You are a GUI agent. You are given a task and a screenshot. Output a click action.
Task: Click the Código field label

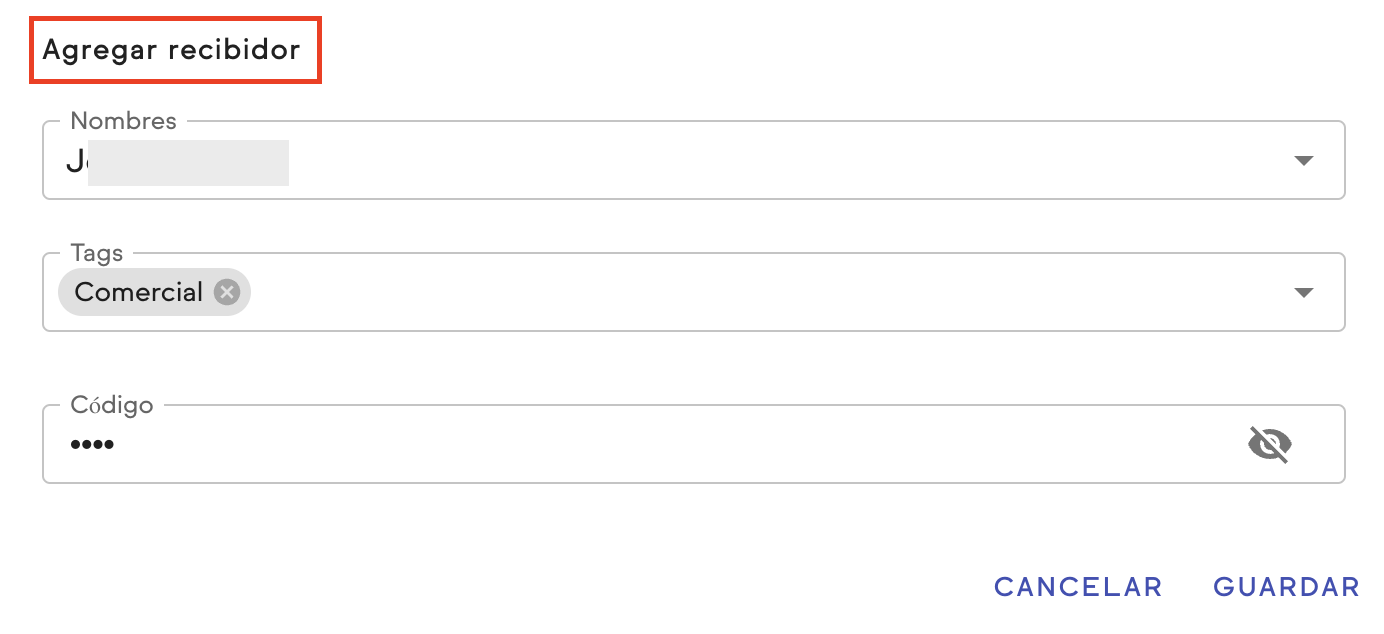click(x=112, y=405)
